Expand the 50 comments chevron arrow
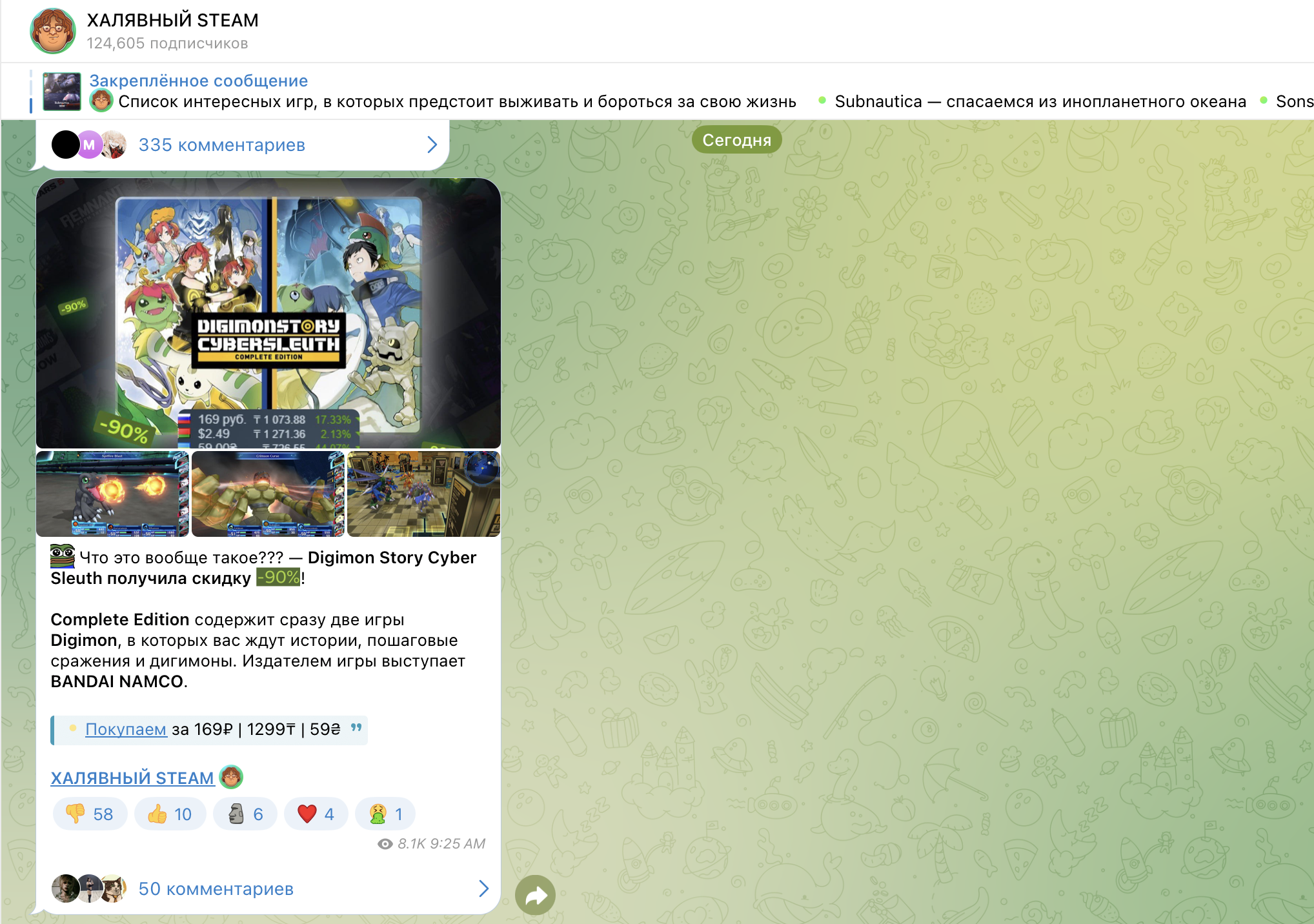Image resolution: width=1314 pixels, height=924 pixels. [x=484, y=889]
